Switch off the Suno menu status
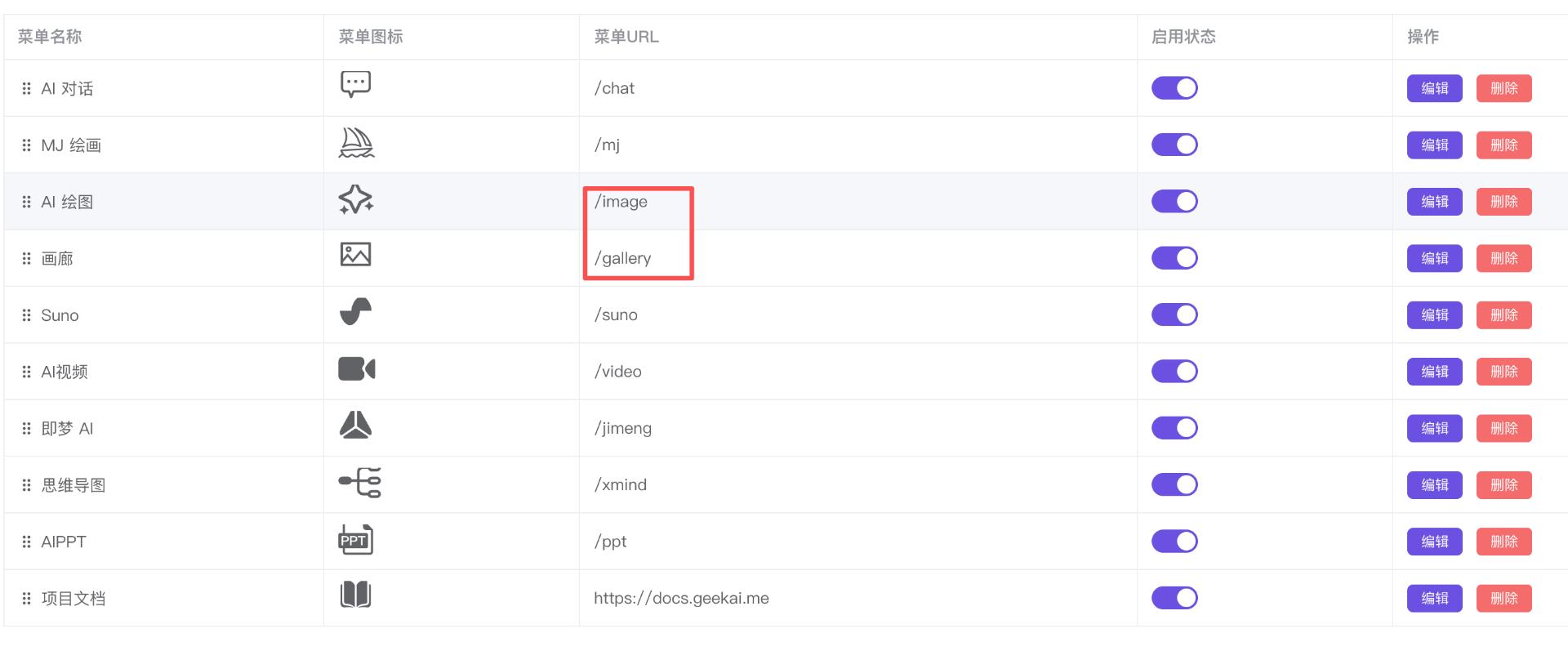 [x=1174, y=315]
